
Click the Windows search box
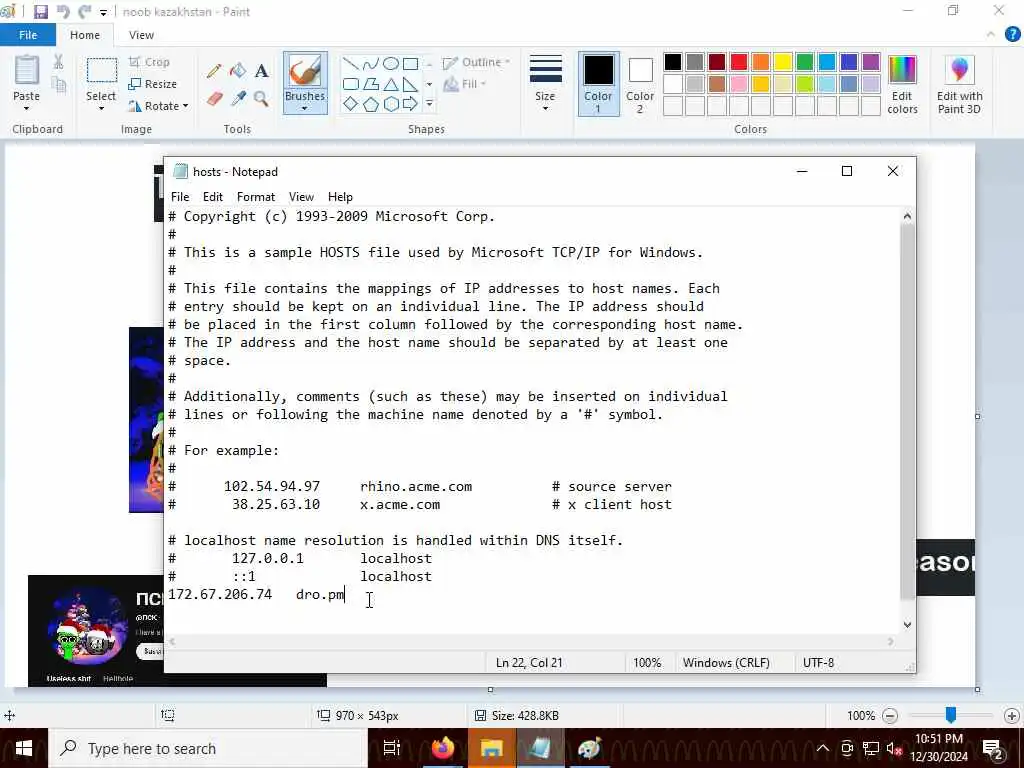(208, 748)
